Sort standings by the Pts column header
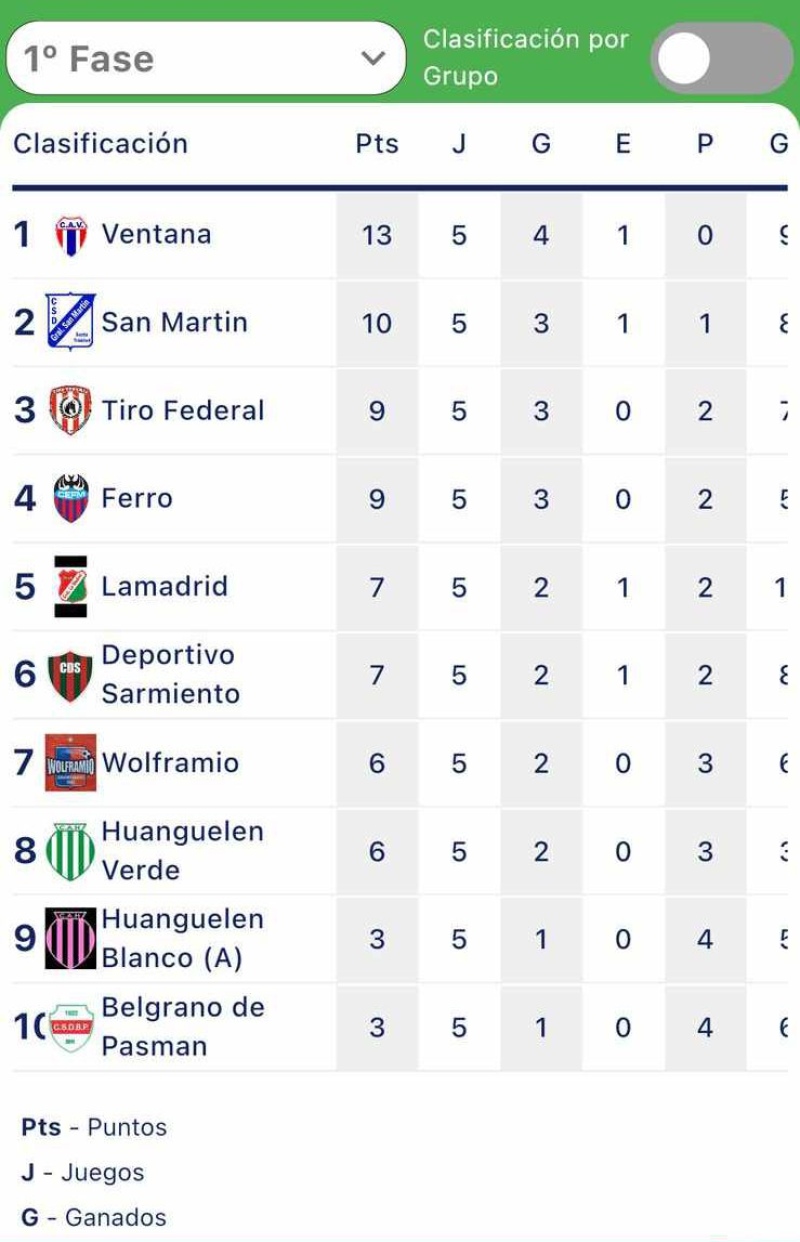Viewport: 800px width, 1242px height. 377,144
